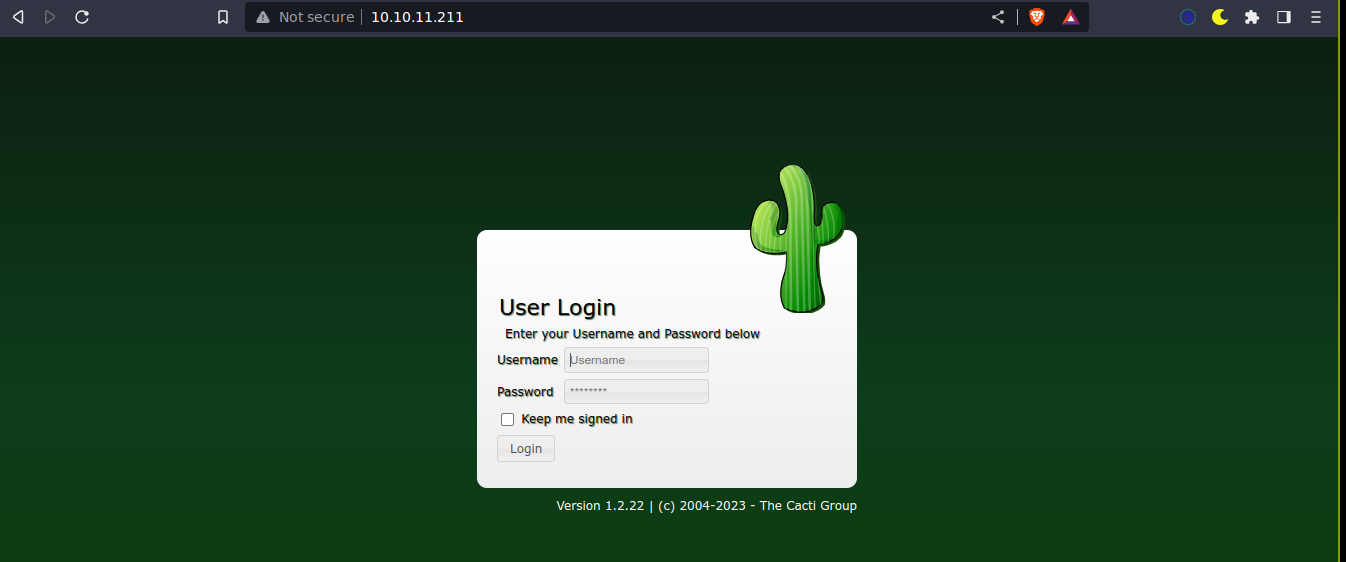Click the Cacti cactus logo
The image size is (1346, 562).
point(798,238)
